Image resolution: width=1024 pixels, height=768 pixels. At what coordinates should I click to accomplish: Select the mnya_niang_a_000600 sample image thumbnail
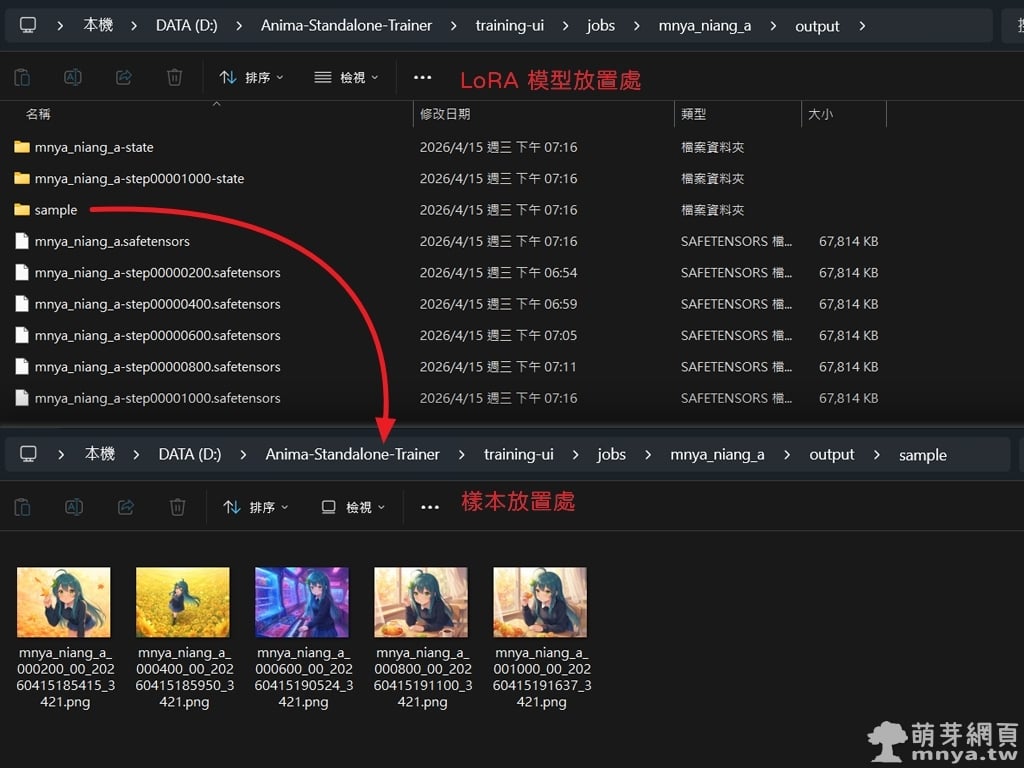coord(302,602)
